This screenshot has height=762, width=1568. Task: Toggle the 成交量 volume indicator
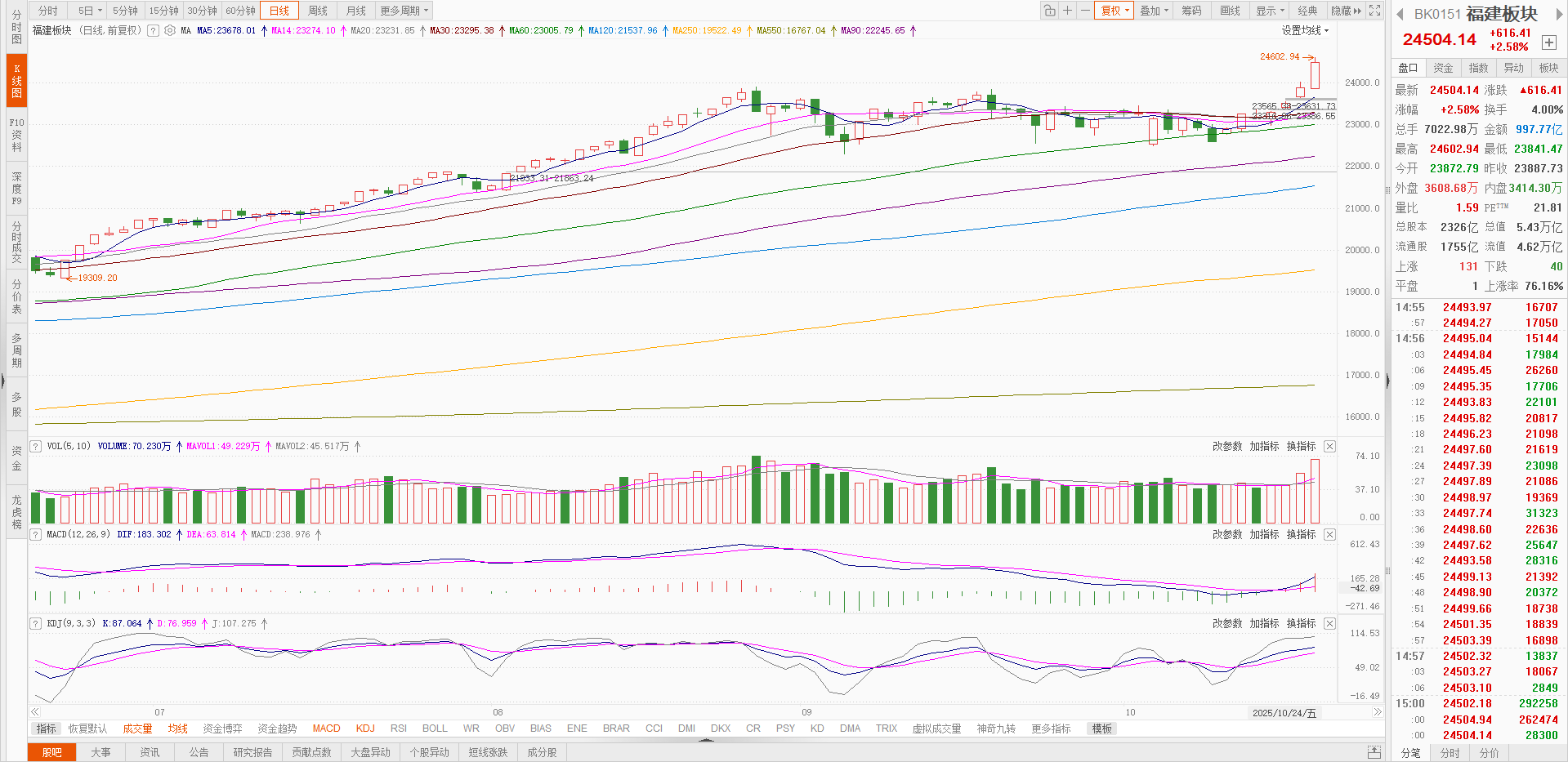(x=137, y=729)
